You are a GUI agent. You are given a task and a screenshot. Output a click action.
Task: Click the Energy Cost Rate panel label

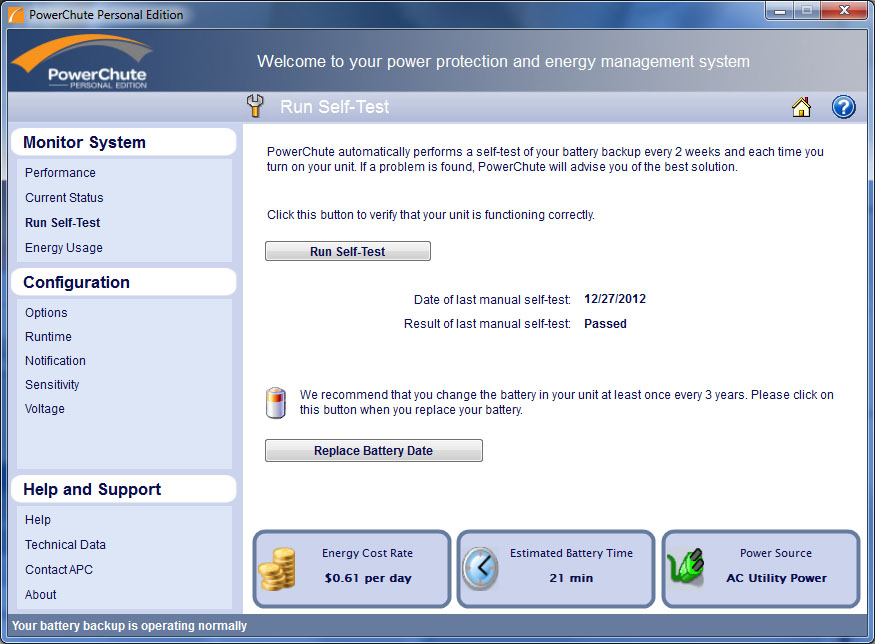[367, 553]
